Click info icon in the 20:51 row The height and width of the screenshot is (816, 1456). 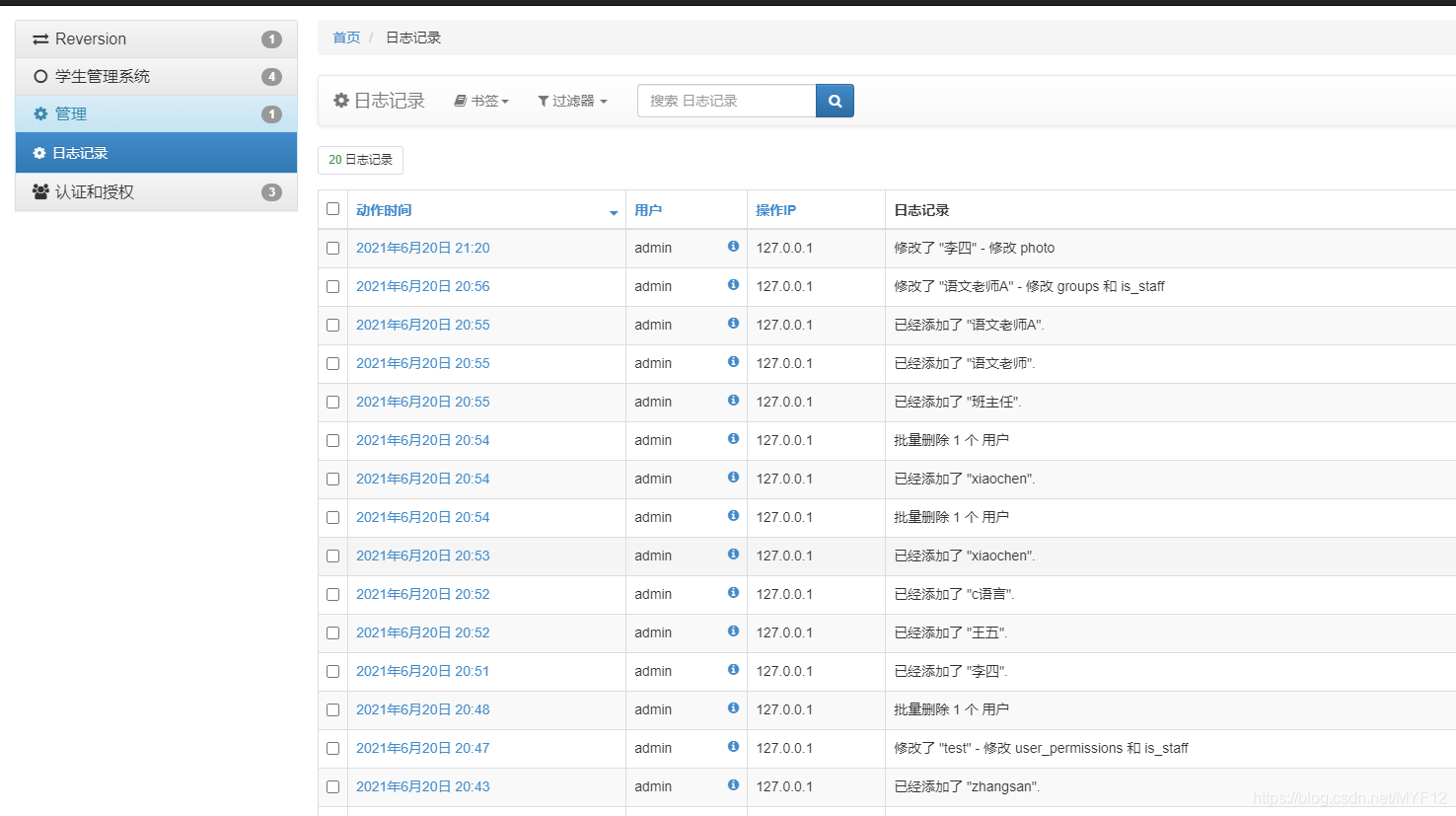(x=733, y=670)
